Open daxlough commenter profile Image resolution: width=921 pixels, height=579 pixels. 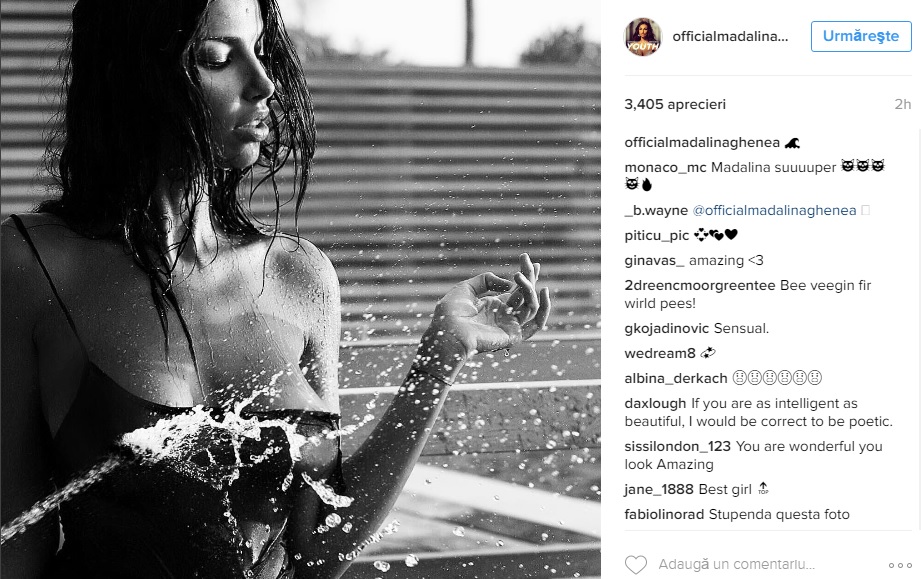point(655,403)
